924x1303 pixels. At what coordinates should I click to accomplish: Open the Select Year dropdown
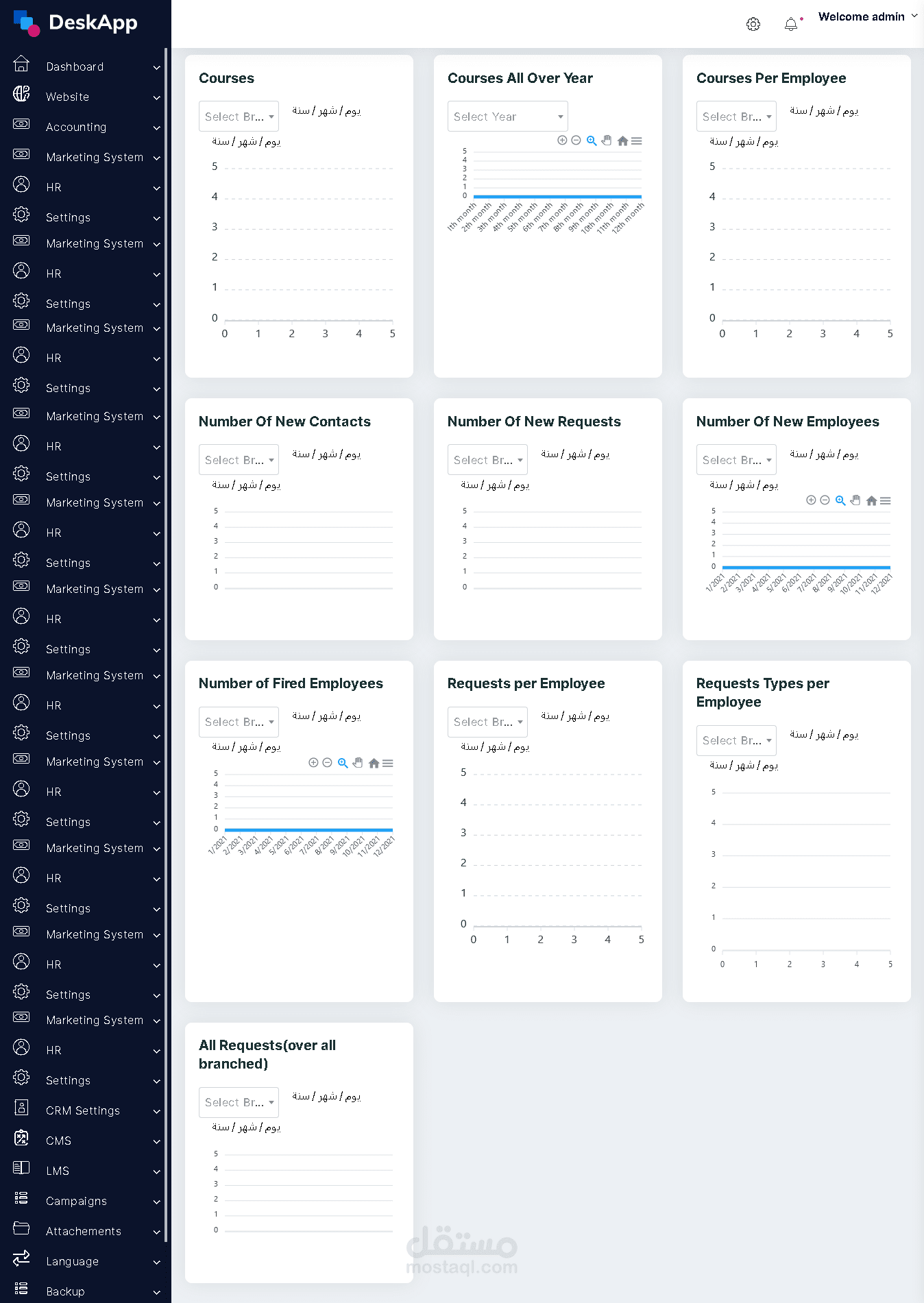pyautogui.click(x=508, y=117)
